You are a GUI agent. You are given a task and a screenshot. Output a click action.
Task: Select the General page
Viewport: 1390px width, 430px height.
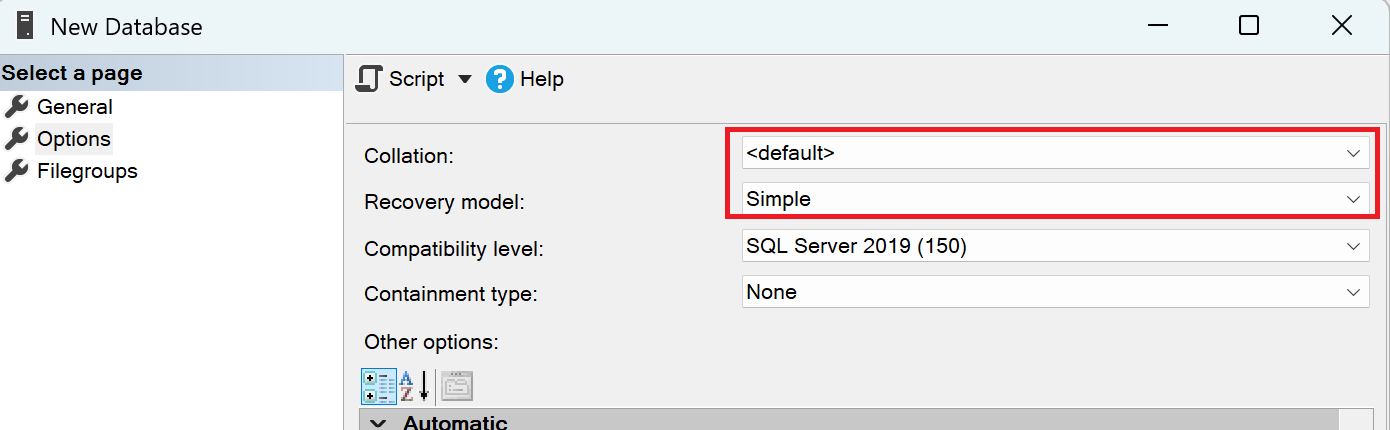(74, 107)
